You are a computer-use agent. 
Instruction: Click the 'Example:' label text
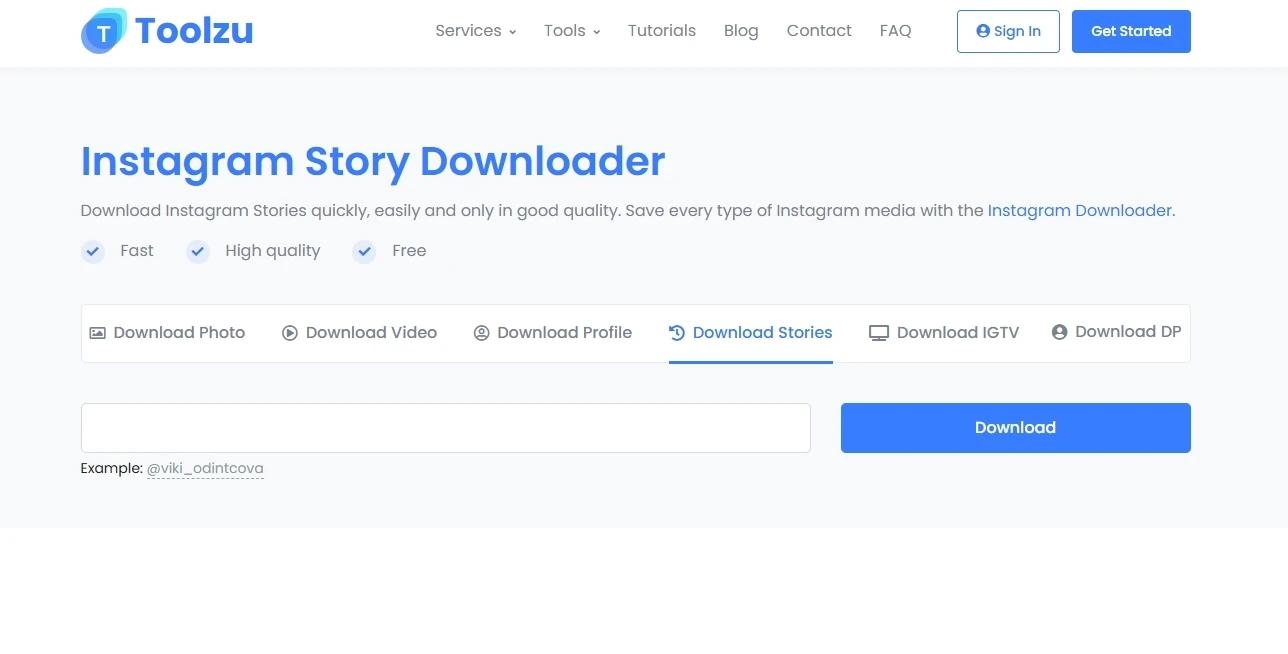112,468
